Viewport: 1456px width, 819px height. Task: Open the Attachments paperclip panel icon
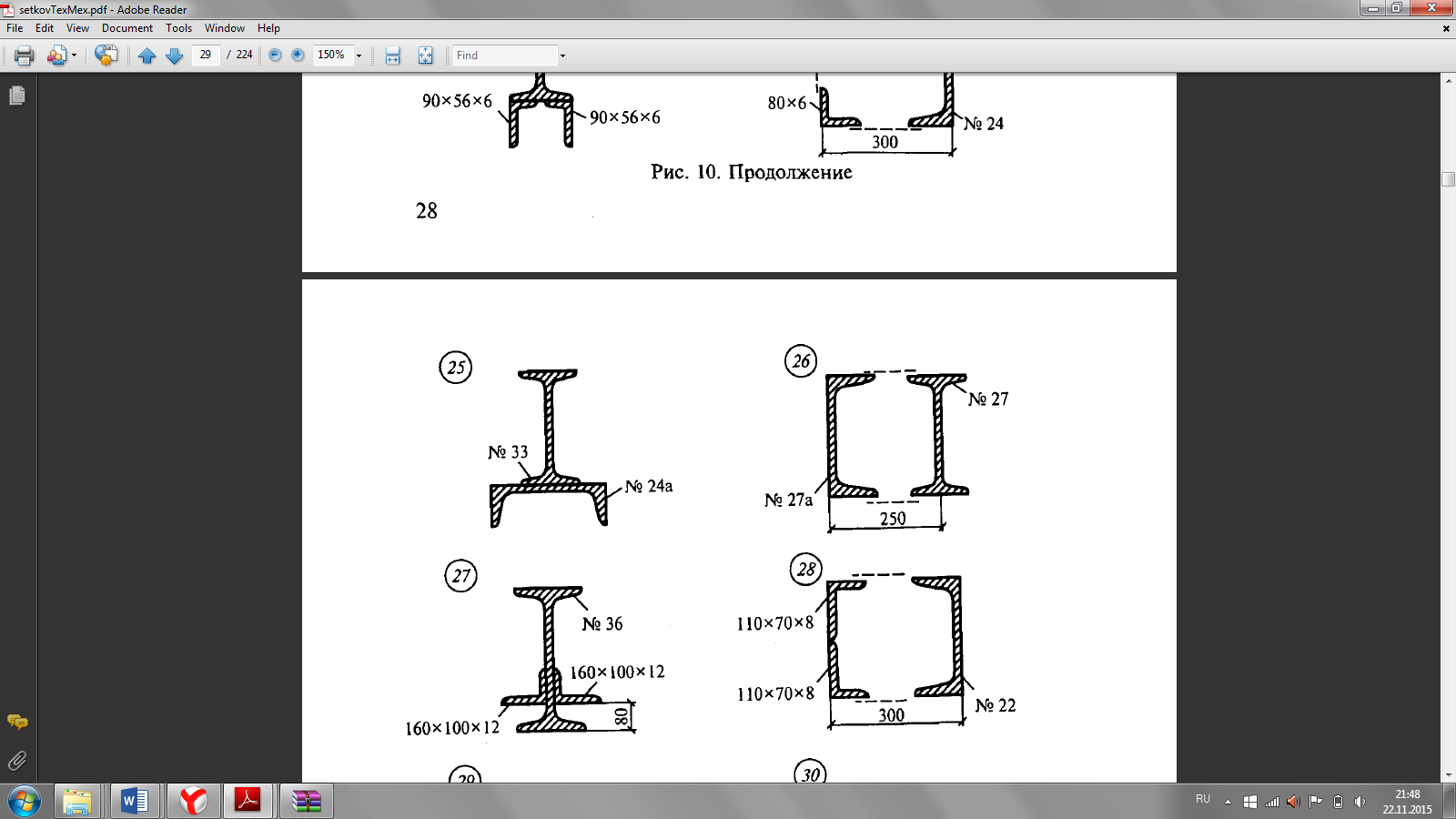coord(17,761)
